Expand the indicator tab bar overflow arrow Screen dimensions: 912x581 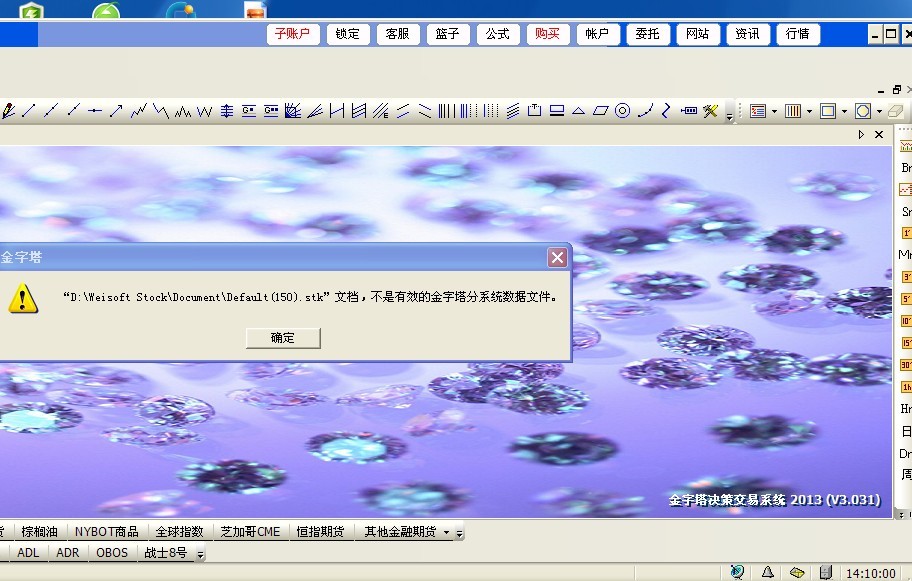tap(200, 554)
